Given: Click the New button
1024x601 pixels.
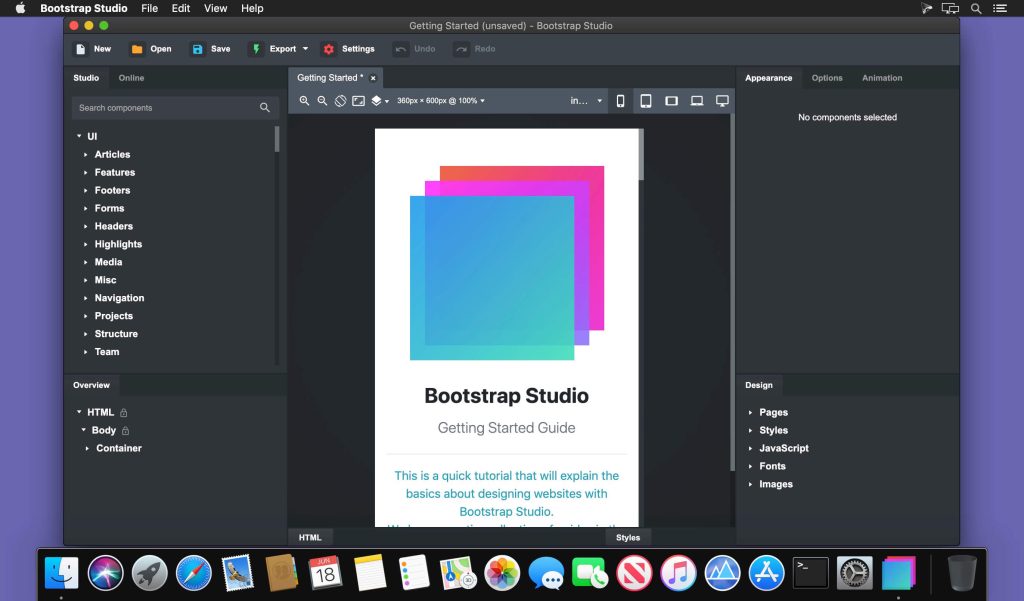Looking at the screenshot, I should (91, 48).
